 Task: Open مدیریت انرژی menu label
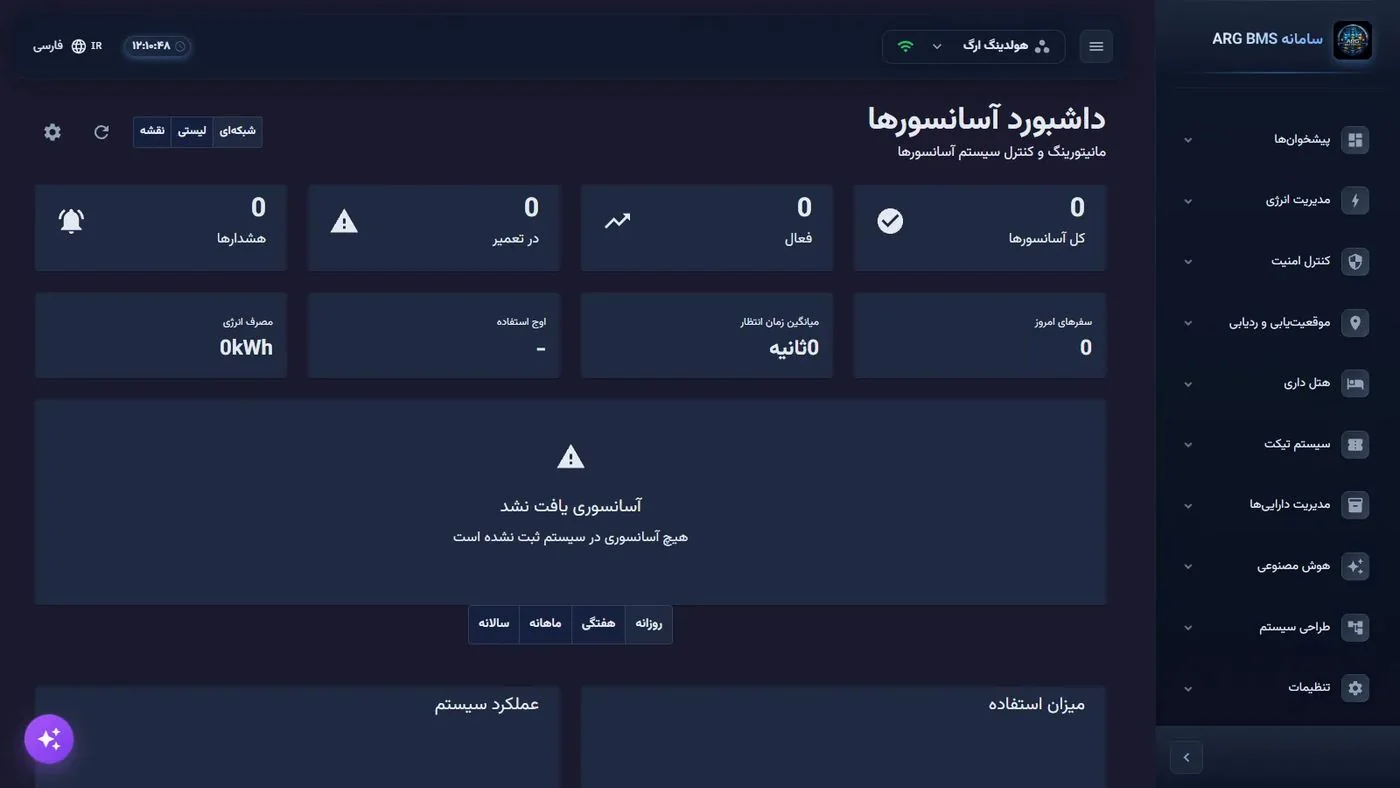tap(1298, 201)
